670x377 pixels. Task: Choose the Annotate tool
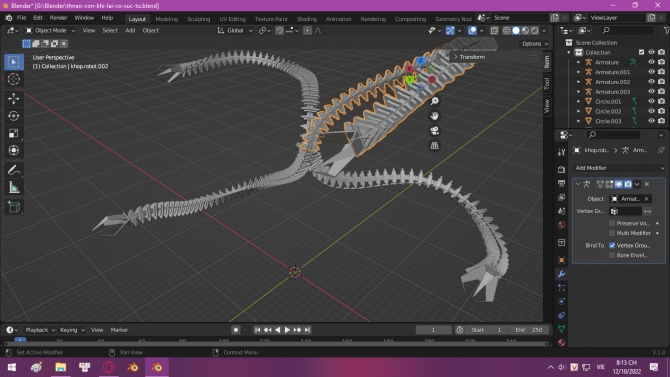point(14,171)
